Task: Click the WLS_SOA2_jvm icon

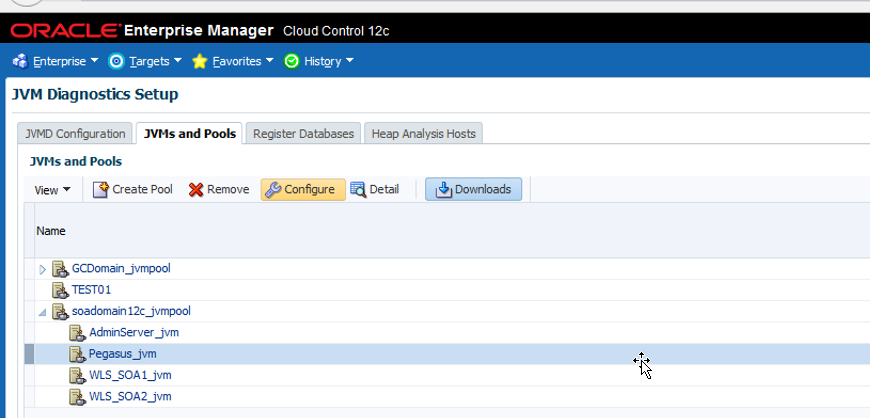Action: coord(77,397)
